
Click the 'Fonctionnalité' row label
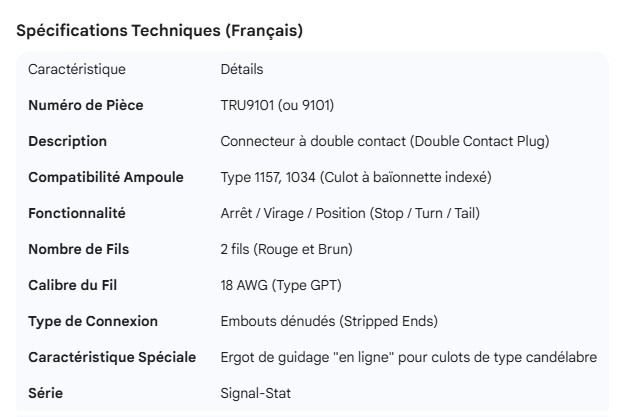[77, 213]
